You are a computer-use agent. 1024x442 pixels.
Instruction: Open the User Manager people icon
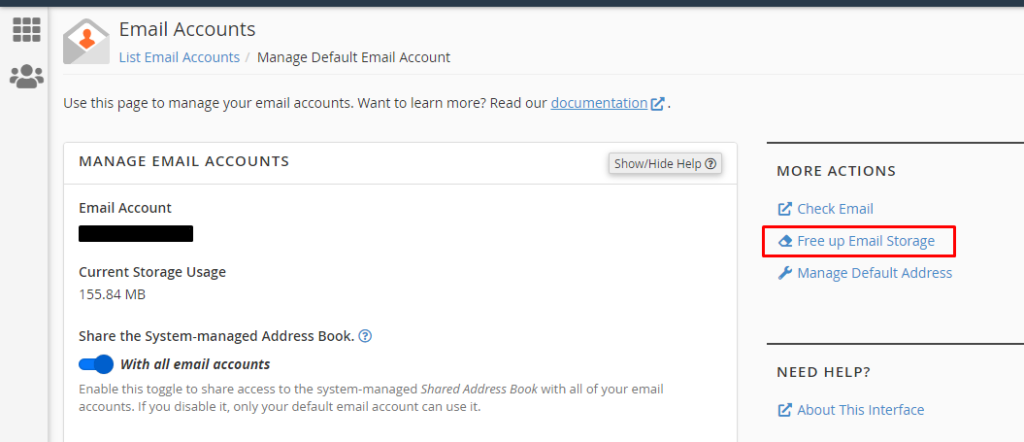(27, 76)
